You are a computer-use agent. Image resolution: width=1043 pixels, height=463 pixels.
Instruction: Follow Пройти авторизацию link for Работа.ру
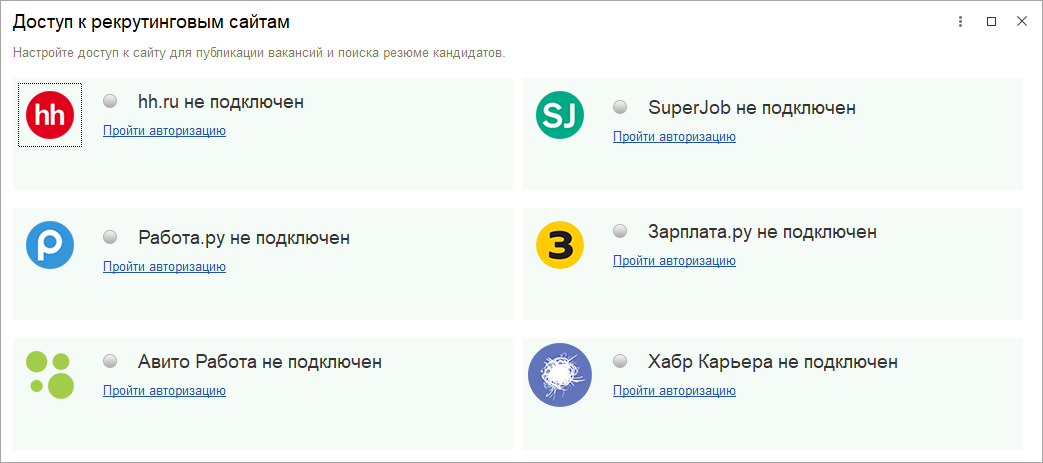click(x=164, y=266)
